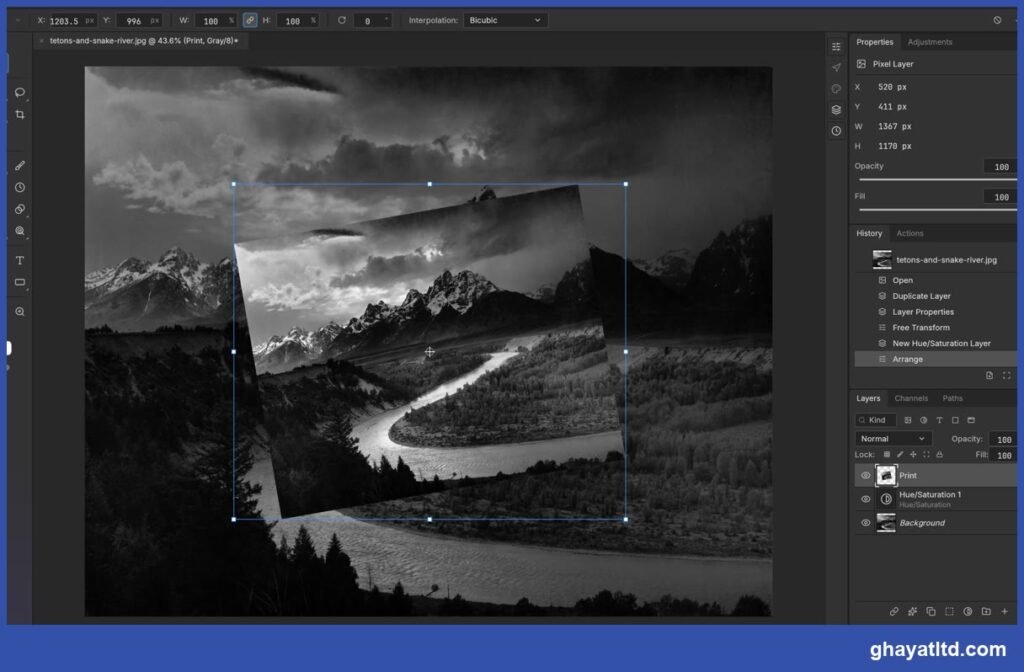1024x672 pixels.
Task: Hide the Print layer
Action: [865, 475]
